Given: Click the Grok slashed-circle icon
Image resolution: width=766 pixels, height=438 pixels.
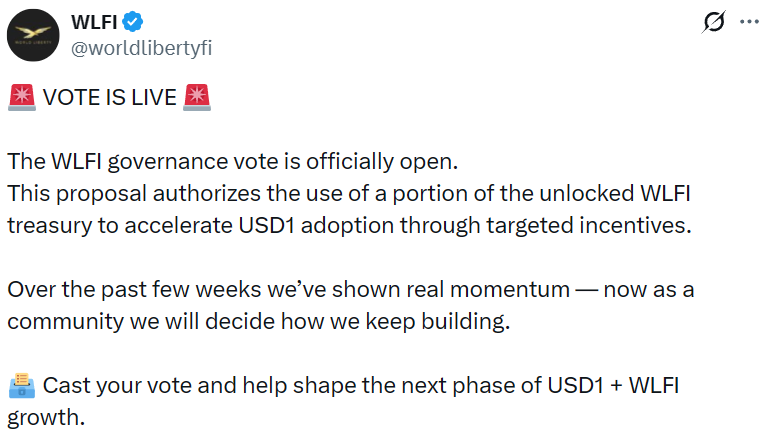Looking at the screenshot, I should (715, 22).
